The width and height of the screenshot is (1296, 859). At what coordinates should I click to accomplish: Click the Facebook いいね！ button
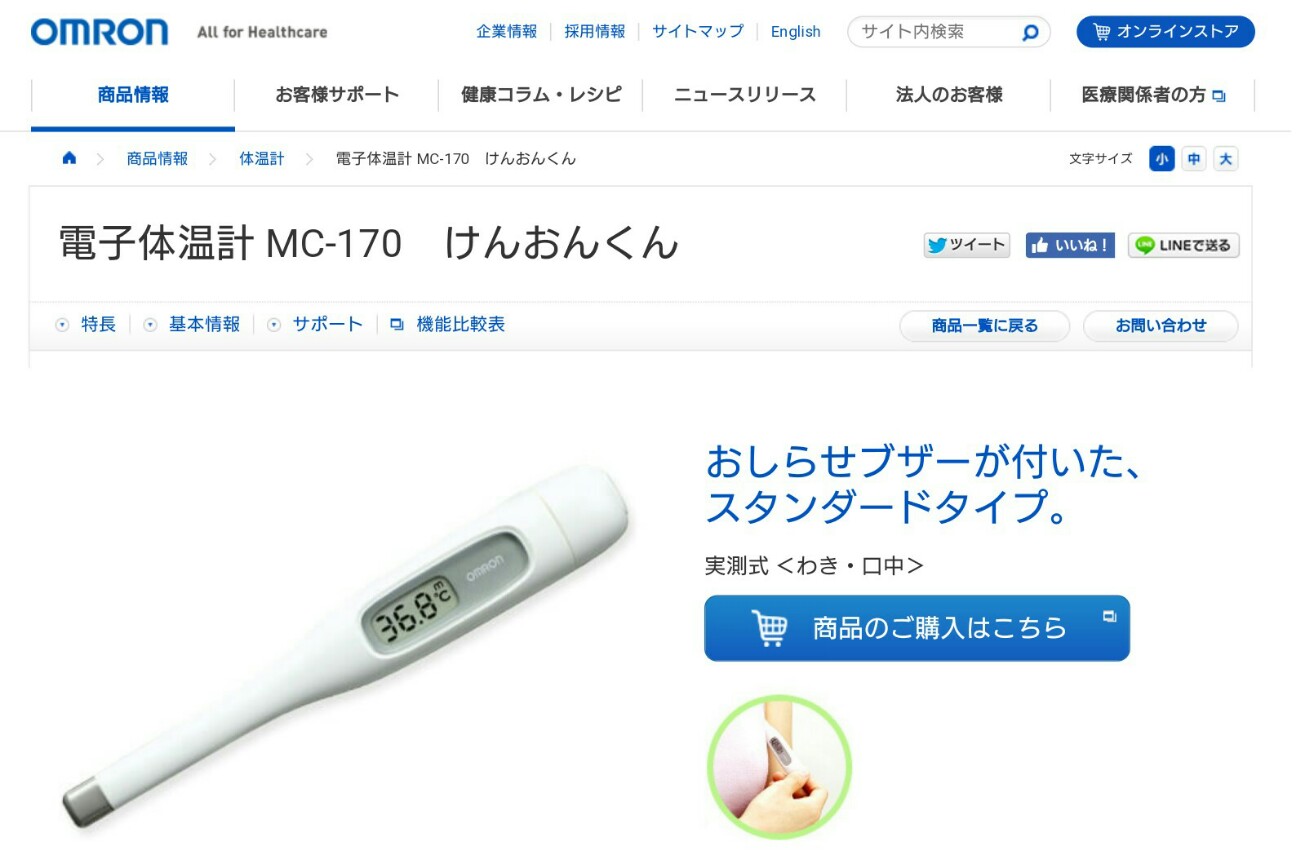1070,245
